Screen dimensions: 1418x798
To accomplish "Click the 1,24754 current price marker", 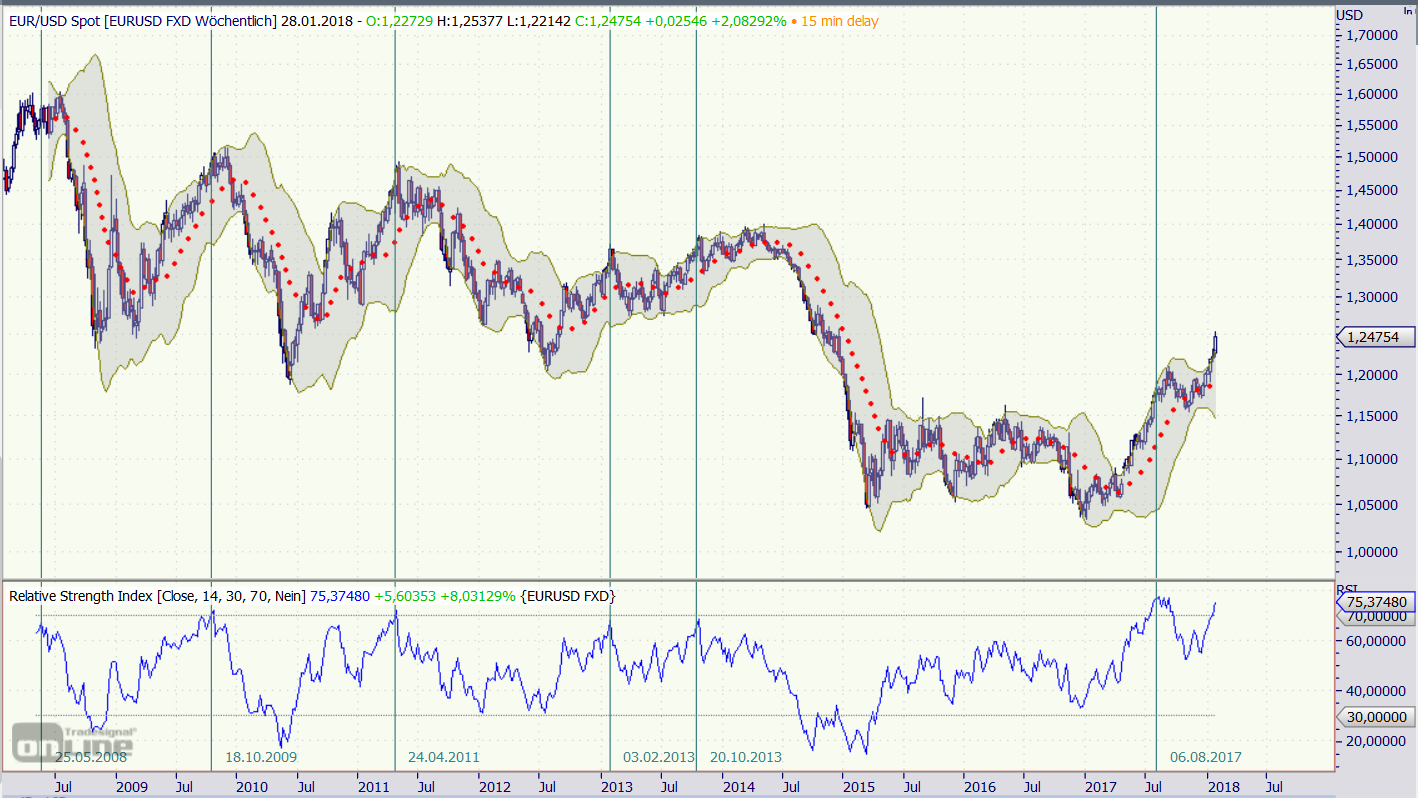I will 1378,338.
